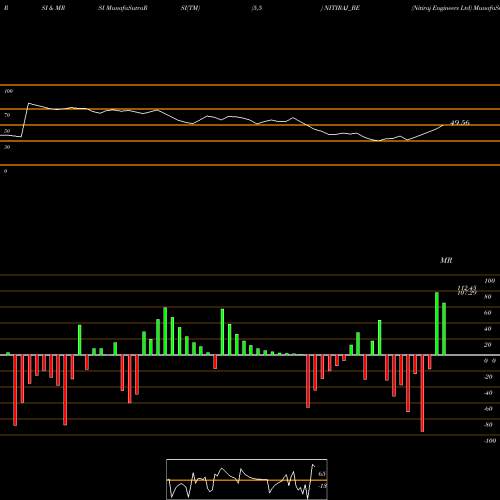Click the end of the RSI line near 49.56
Screen dimensions: 500x500
pos(443,125)
